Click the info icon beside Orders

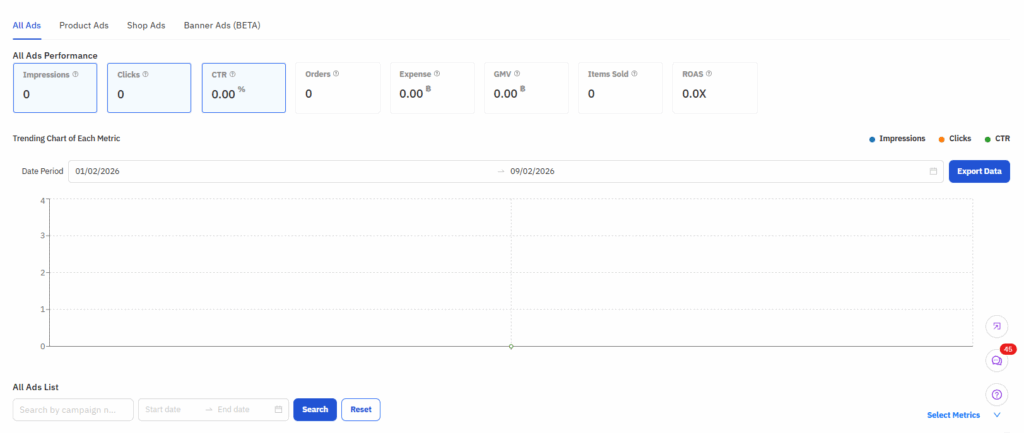click(x=336, y=74)
